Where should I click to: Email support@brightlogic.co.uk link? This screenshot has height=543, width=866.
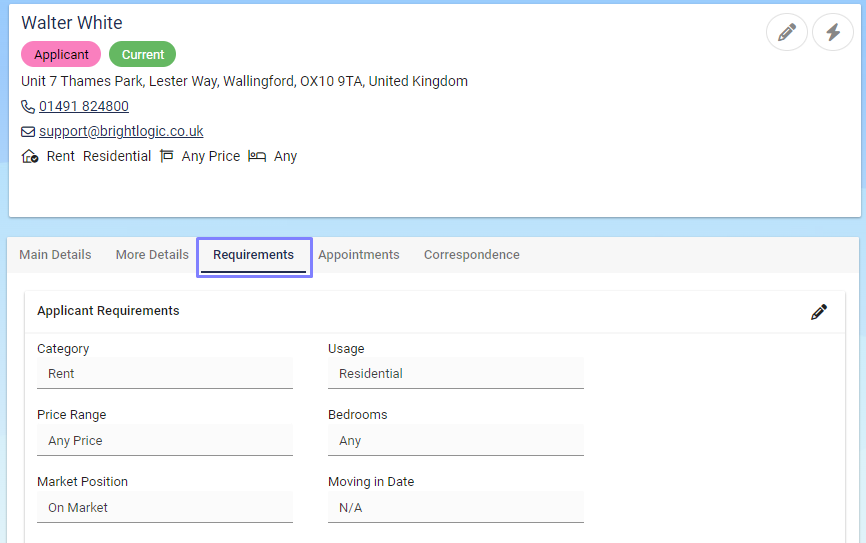pos(121,131)
